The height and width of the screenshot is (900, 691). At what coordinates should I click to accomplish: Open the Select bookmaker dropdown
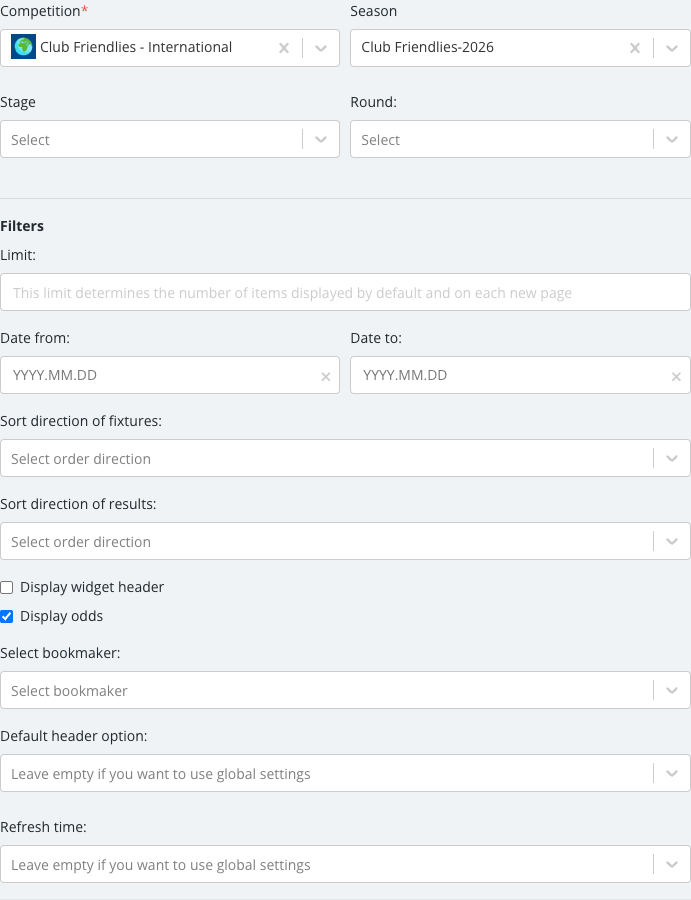pyautogui.click(x=345, y=690)
